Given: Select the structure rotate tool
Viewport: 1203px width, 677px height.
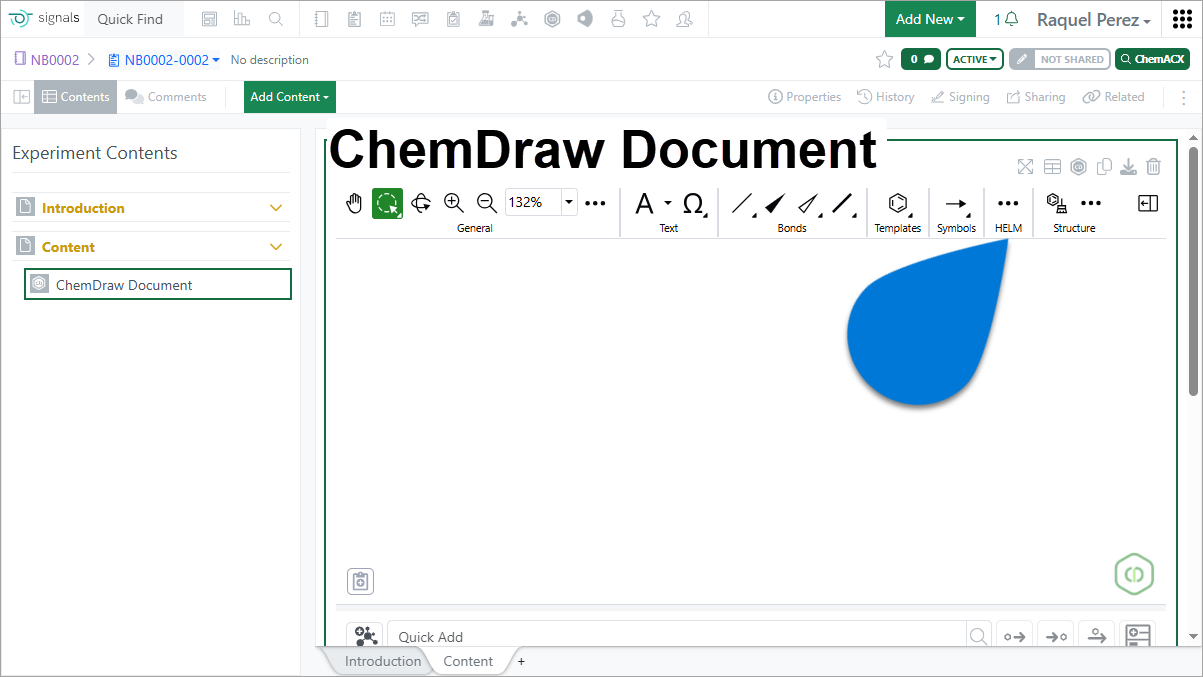Looking at the screenshot, I should coord(421,203).
